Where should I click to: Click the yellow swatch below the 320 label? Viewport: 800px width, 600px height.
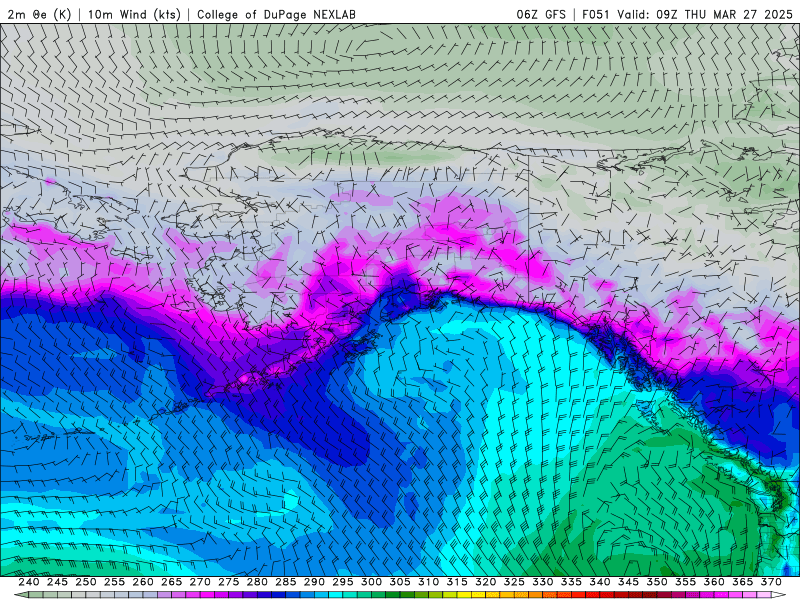pyautogui.click(x=479, y=595)
